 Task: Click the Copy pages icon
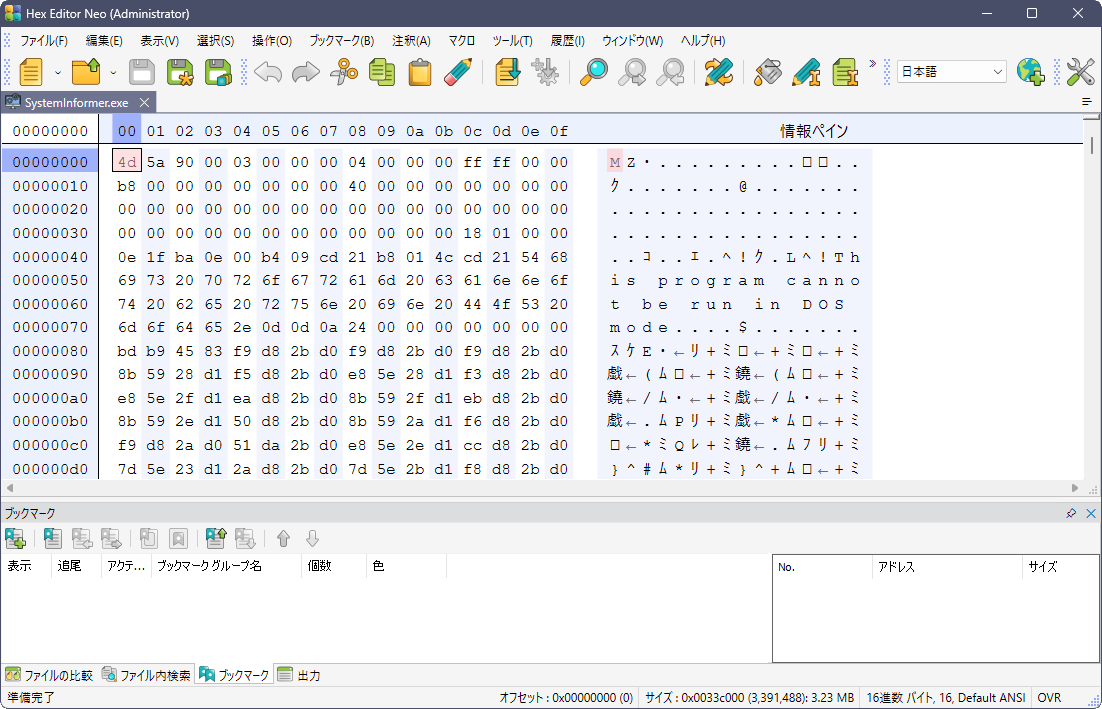coord(382,72)
